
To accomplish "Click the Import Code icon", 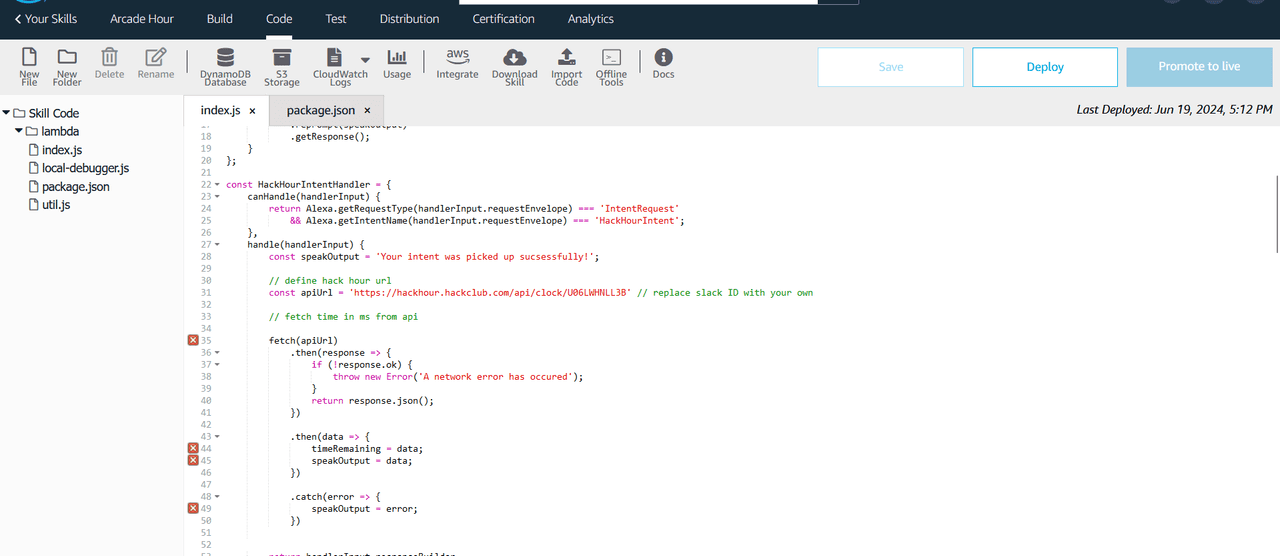I will (566, 58).
